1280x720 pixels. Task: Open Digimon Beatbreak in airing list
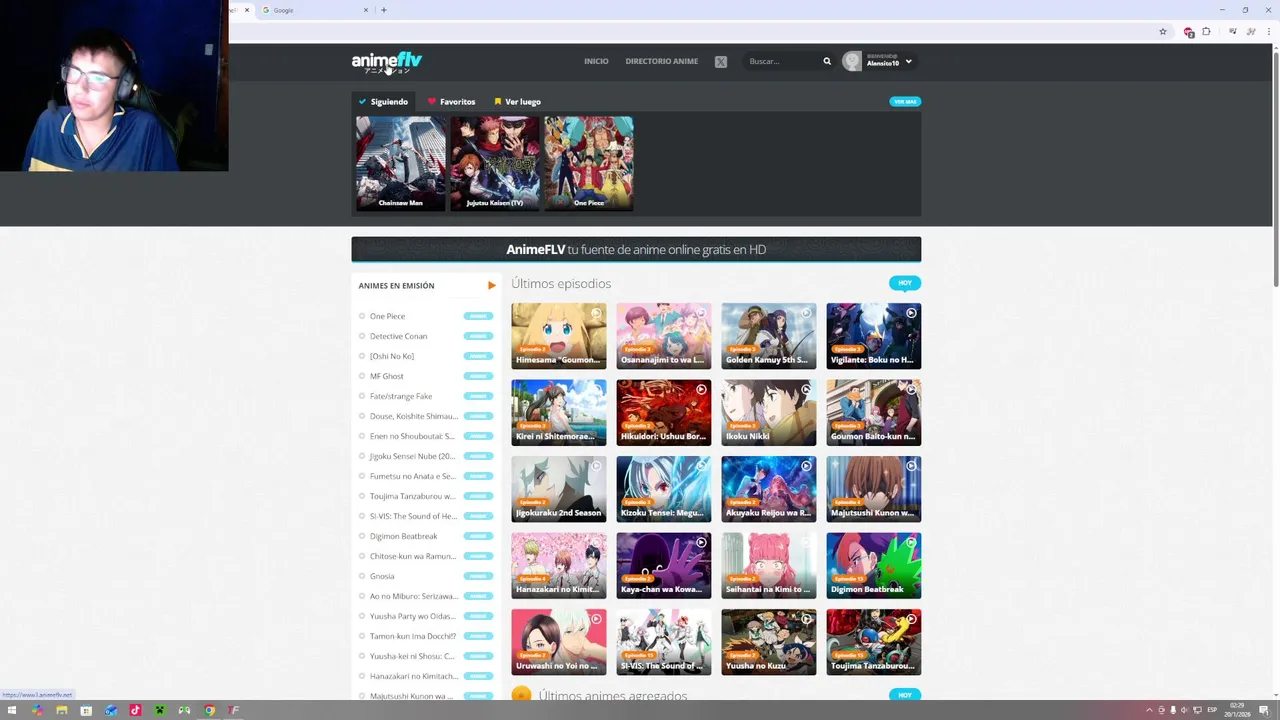pos(403,536)
